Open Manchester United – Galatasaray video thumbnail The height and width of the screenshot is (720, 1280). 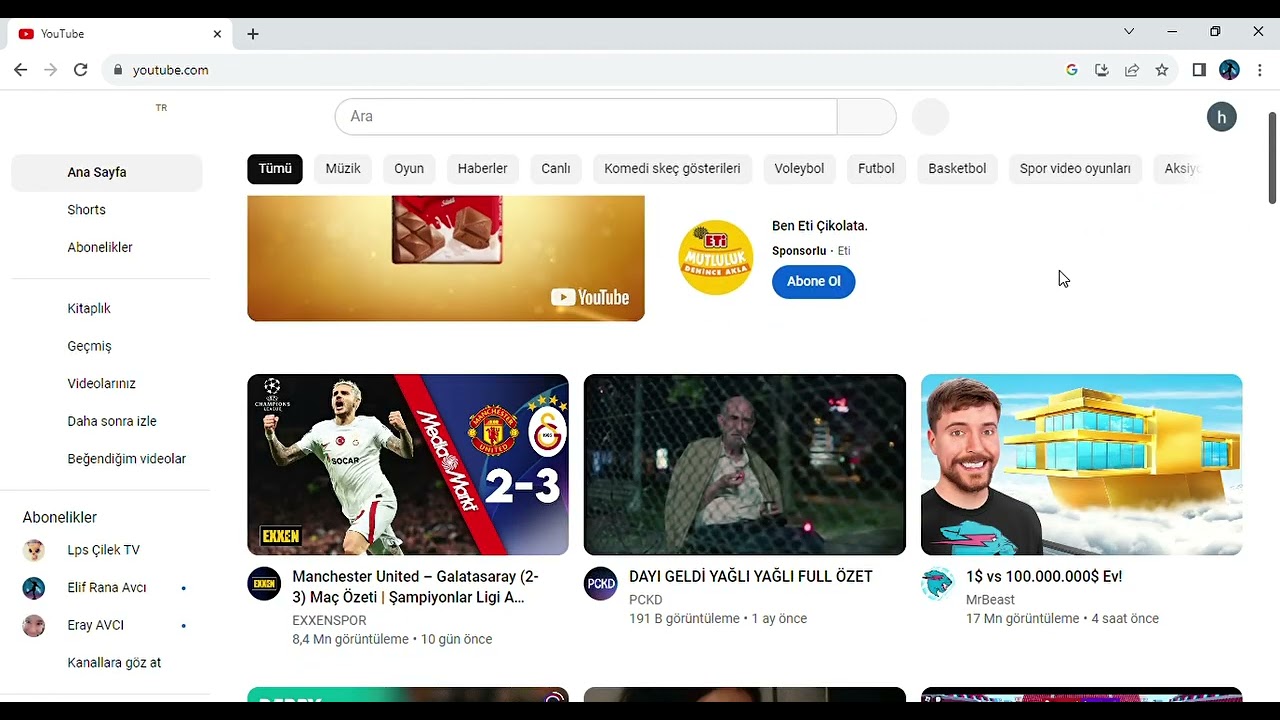point(408,465)
